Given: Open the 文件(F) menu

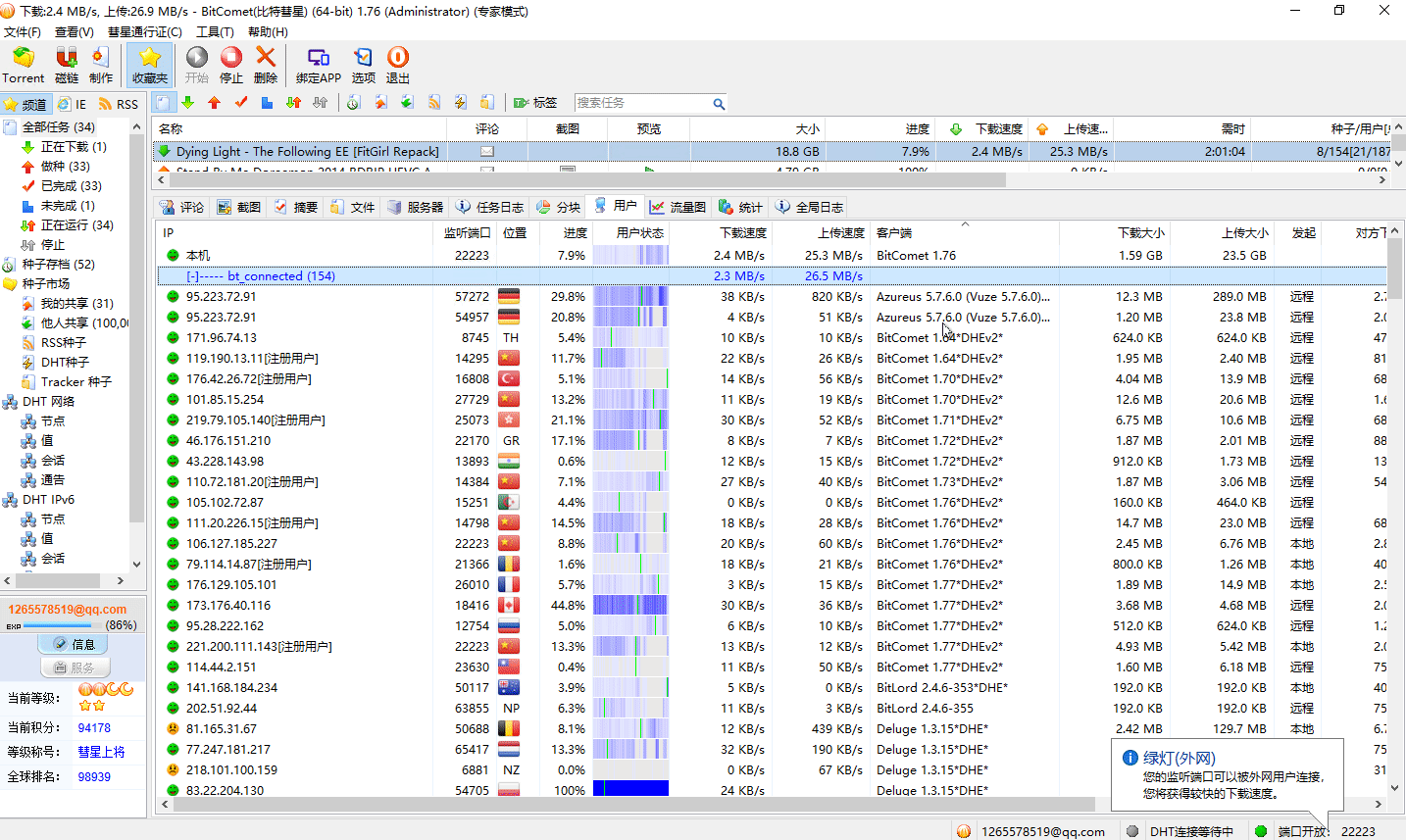Looking at the screenshot, I should [23, 31].
